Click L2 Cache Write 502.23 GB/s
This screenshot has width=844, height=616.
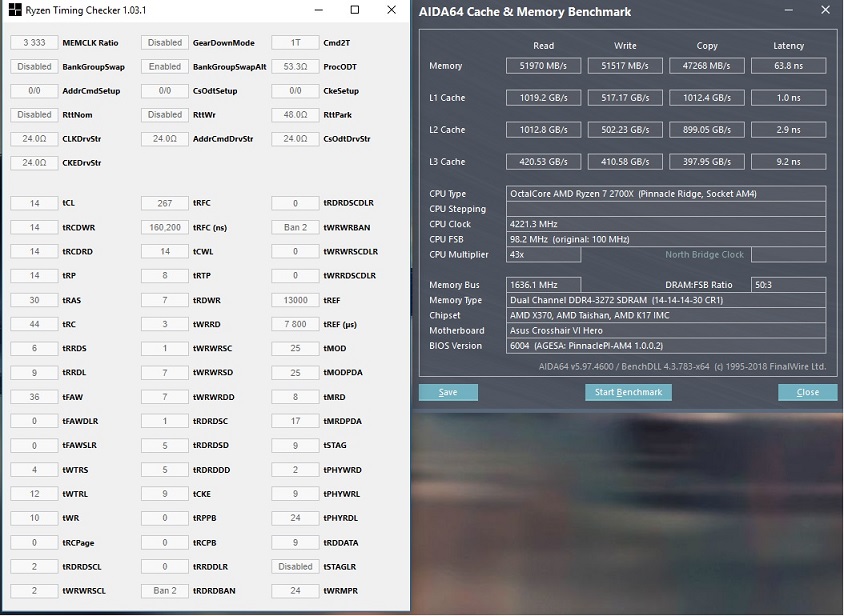point(625,129)
